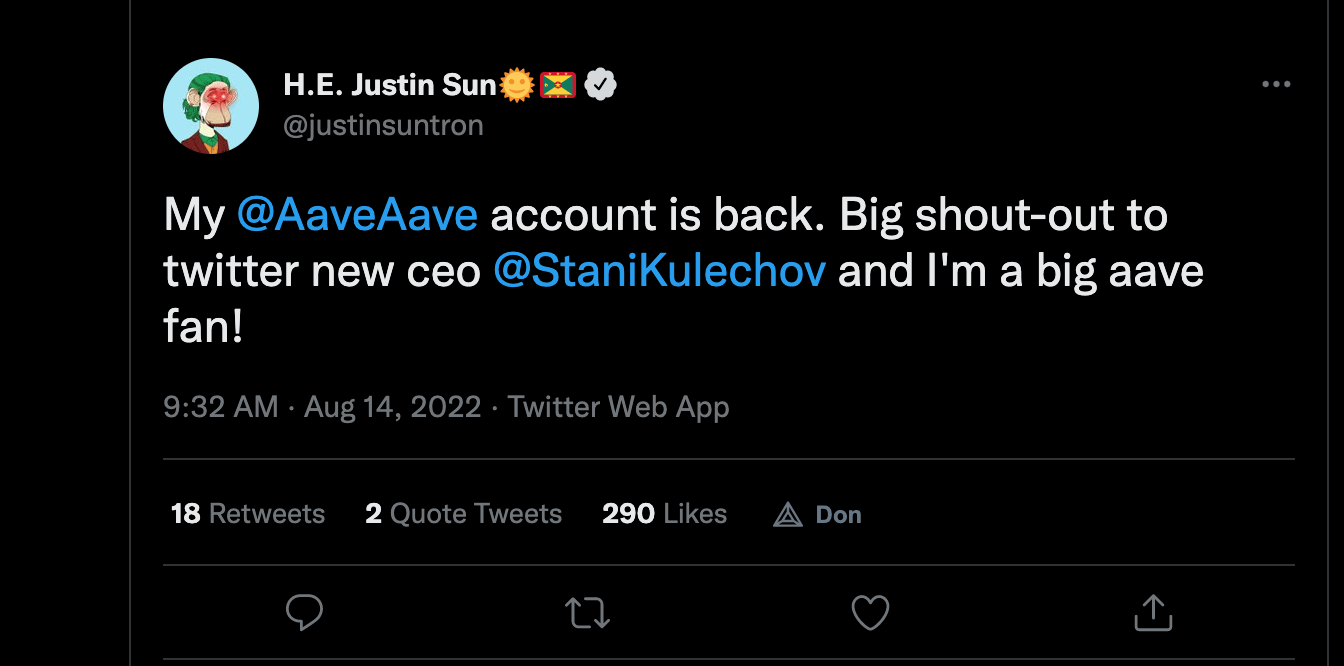Click the @justinsuntron handle
This screenshot has width=1344, height=666.
(x=383, y=125)
